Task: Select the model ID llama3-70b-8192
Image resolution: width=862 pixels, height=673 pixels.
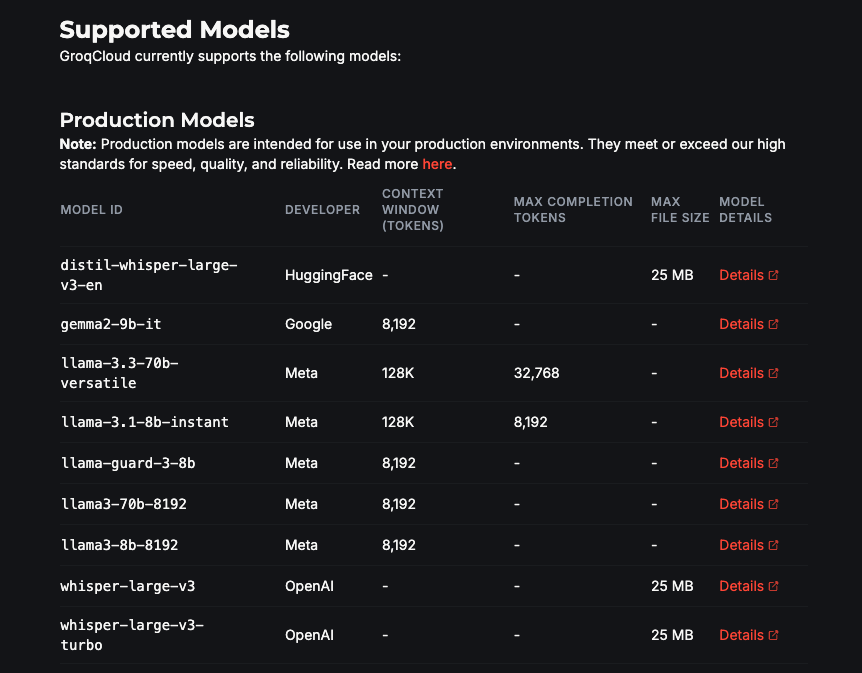Action: pyautogui.click(x=124, y=504)
